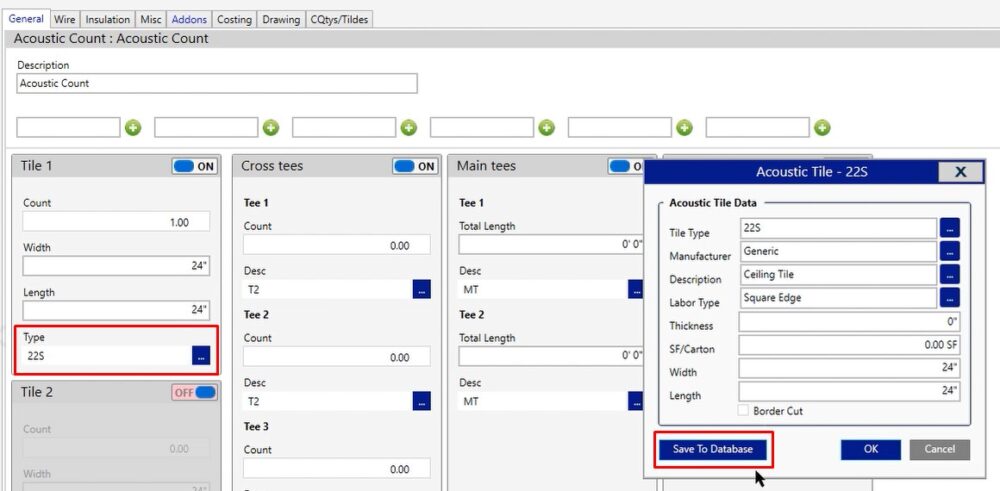Open the Costing tab
This screenshot has height=491, width=1000.
234,19
